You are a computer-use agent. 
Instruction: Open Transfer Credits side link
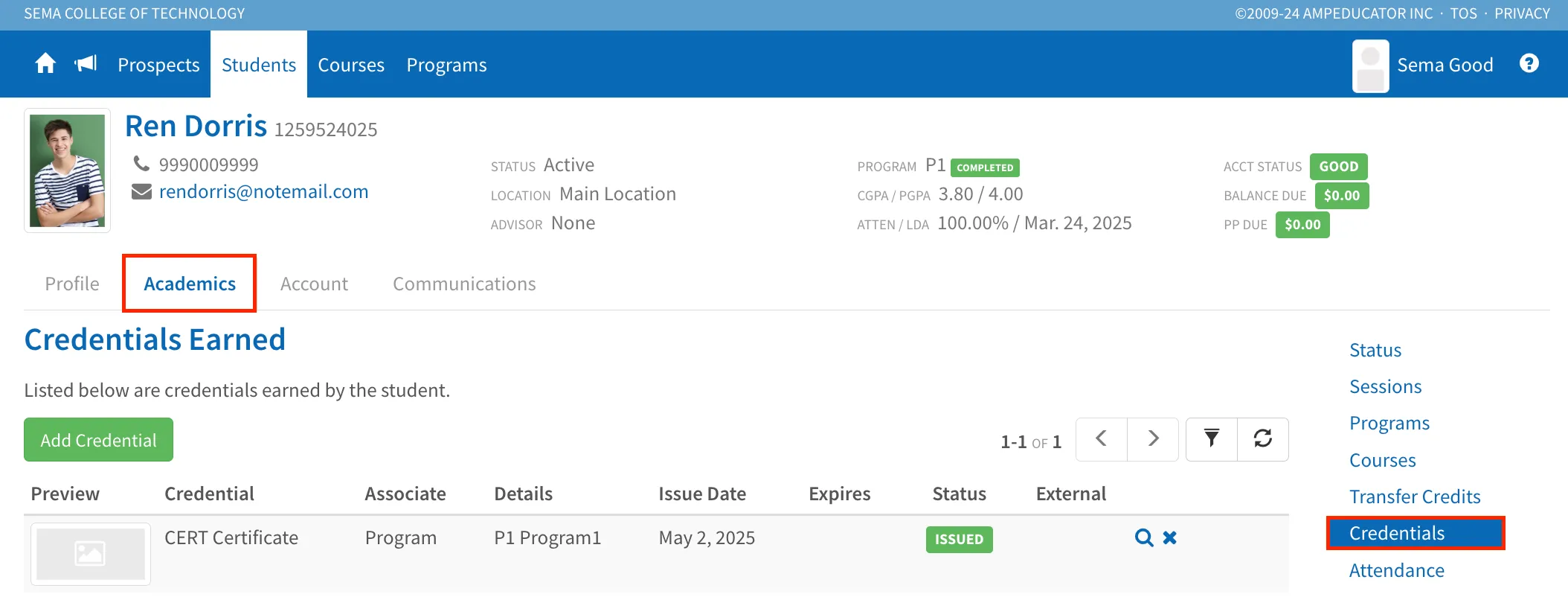(x=1415, y=497)
